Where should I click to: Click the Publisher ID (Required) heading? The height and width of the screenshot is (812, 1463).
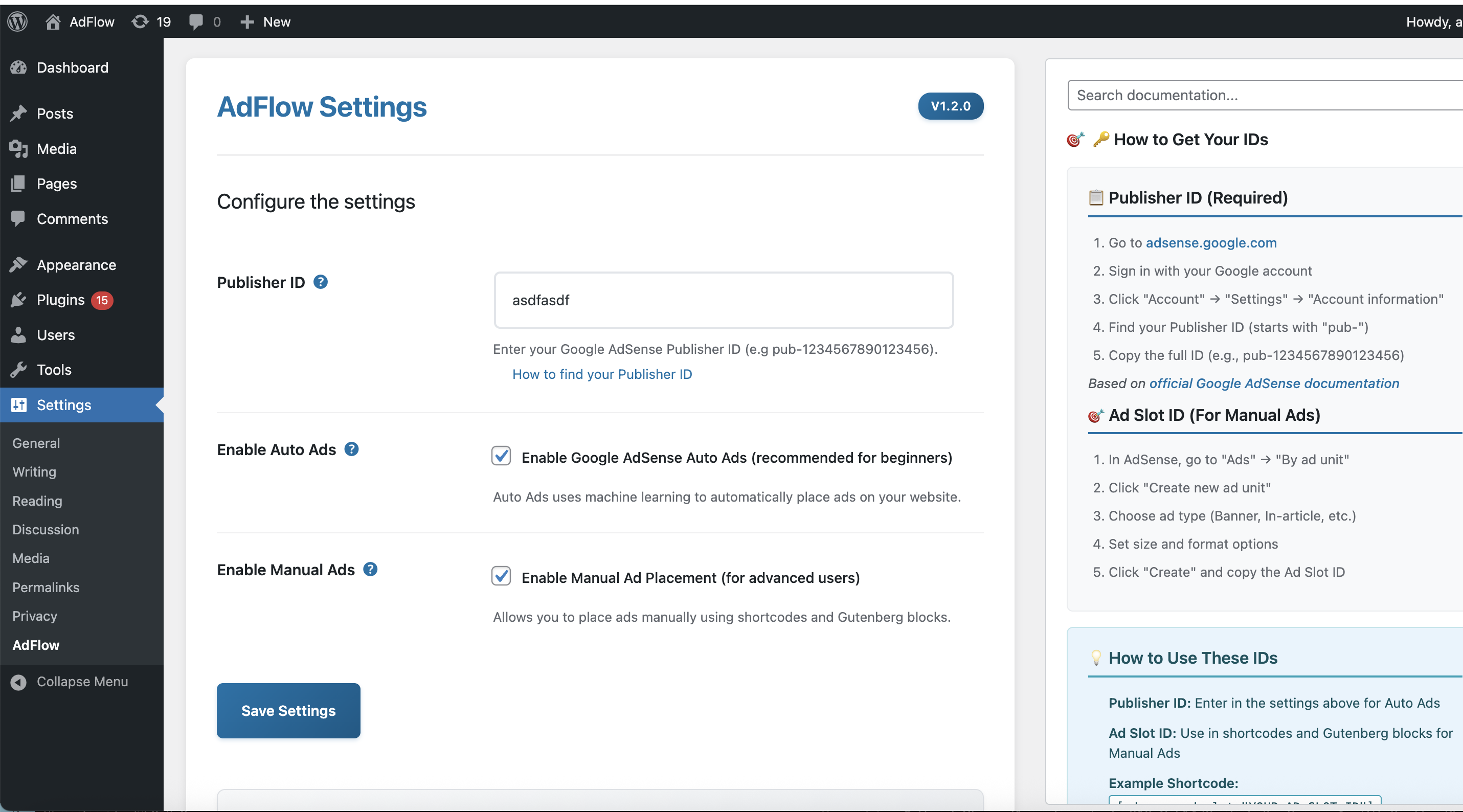tap(1198, 197)
